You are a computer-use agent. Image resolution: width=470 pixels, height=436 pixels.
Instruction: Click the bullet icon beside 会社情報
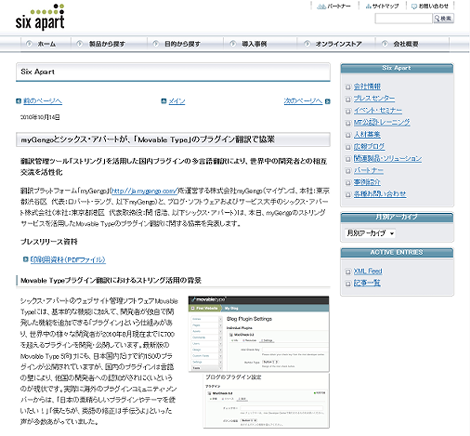(348, 87)
